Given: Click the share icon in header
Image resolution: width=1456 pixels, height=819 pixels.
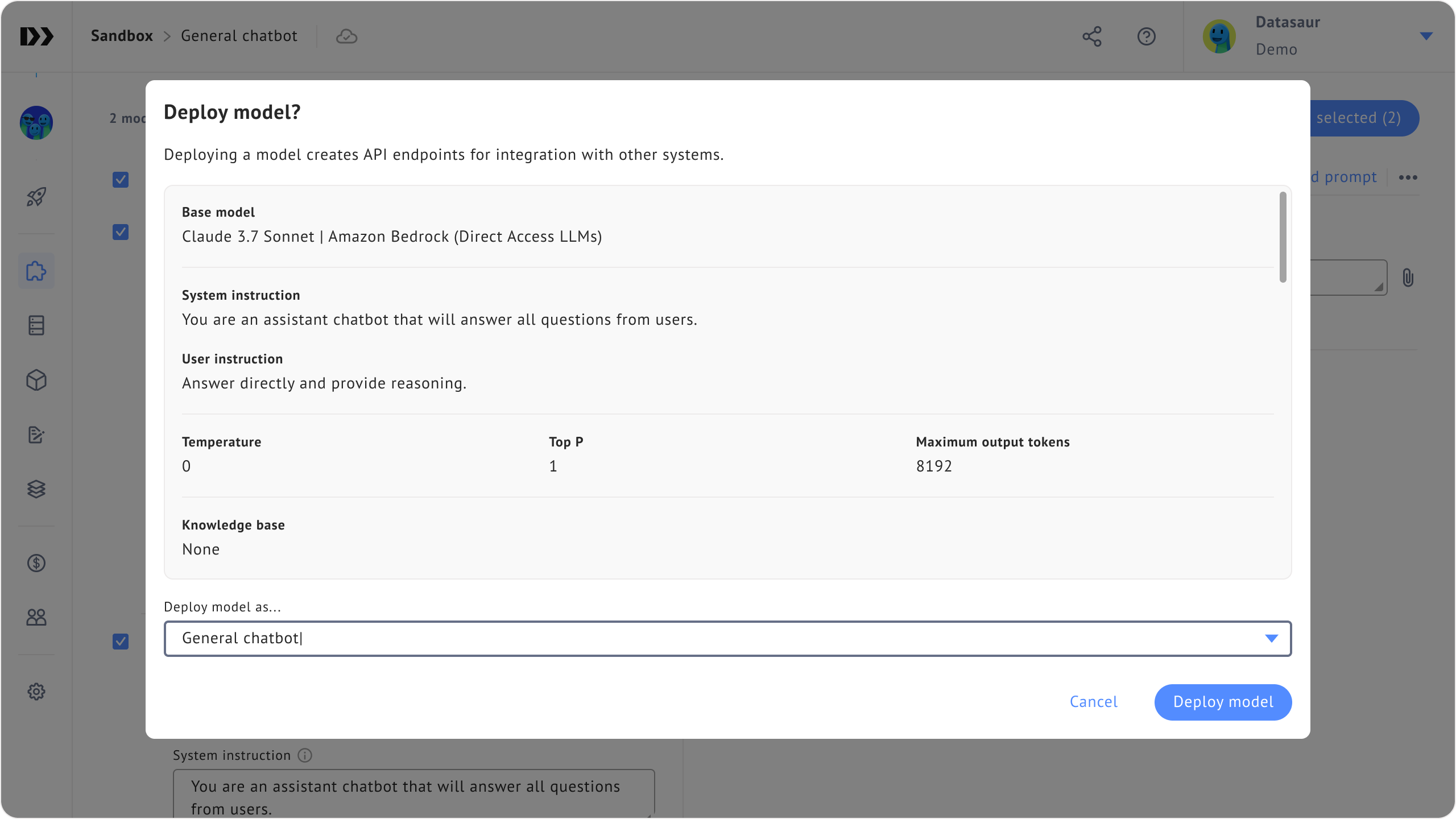Looking at the screenshot, I should 1092,36.
